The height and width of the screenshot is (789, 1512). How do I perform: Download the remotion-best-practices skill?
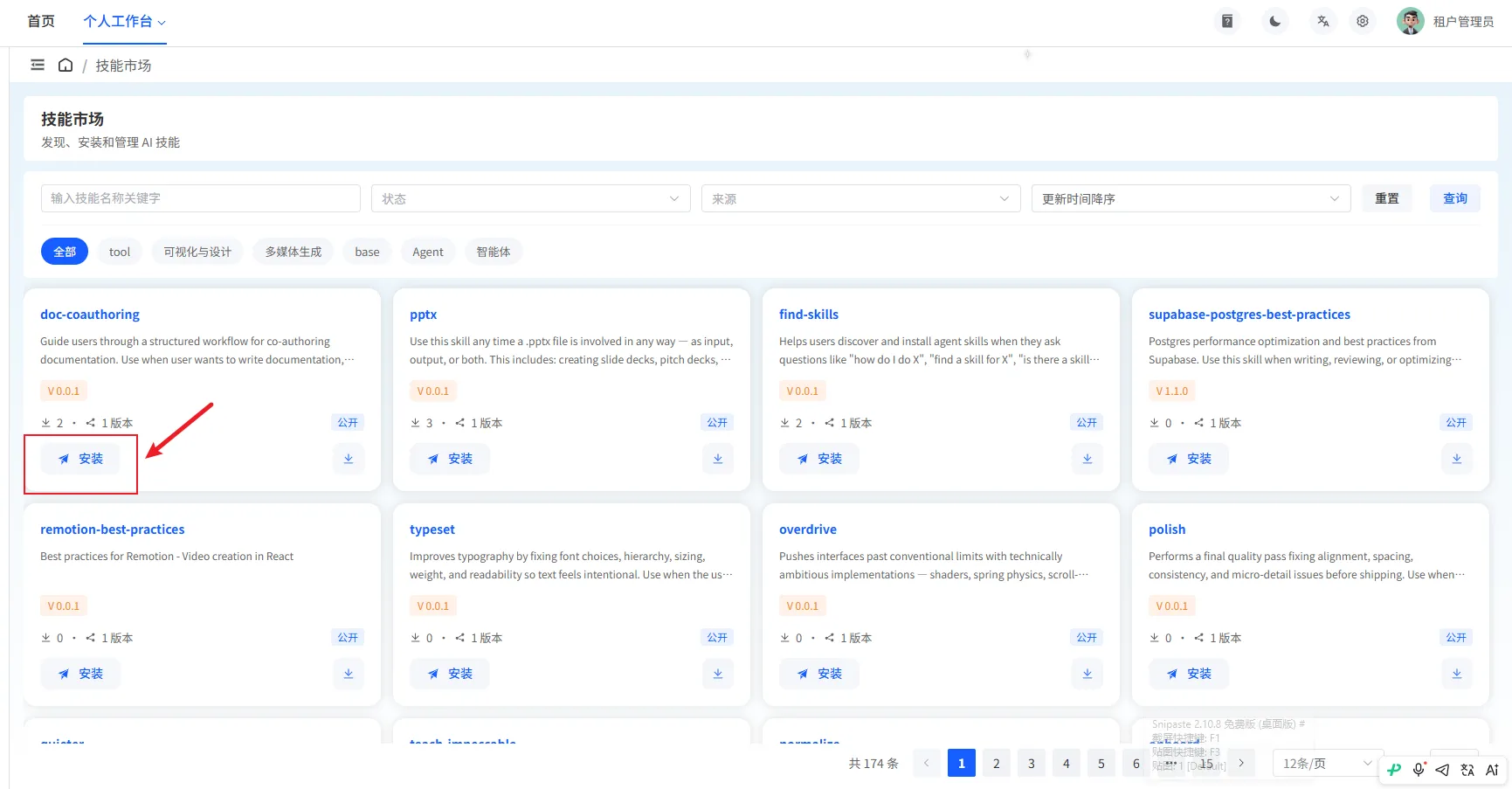coord(349,674)
